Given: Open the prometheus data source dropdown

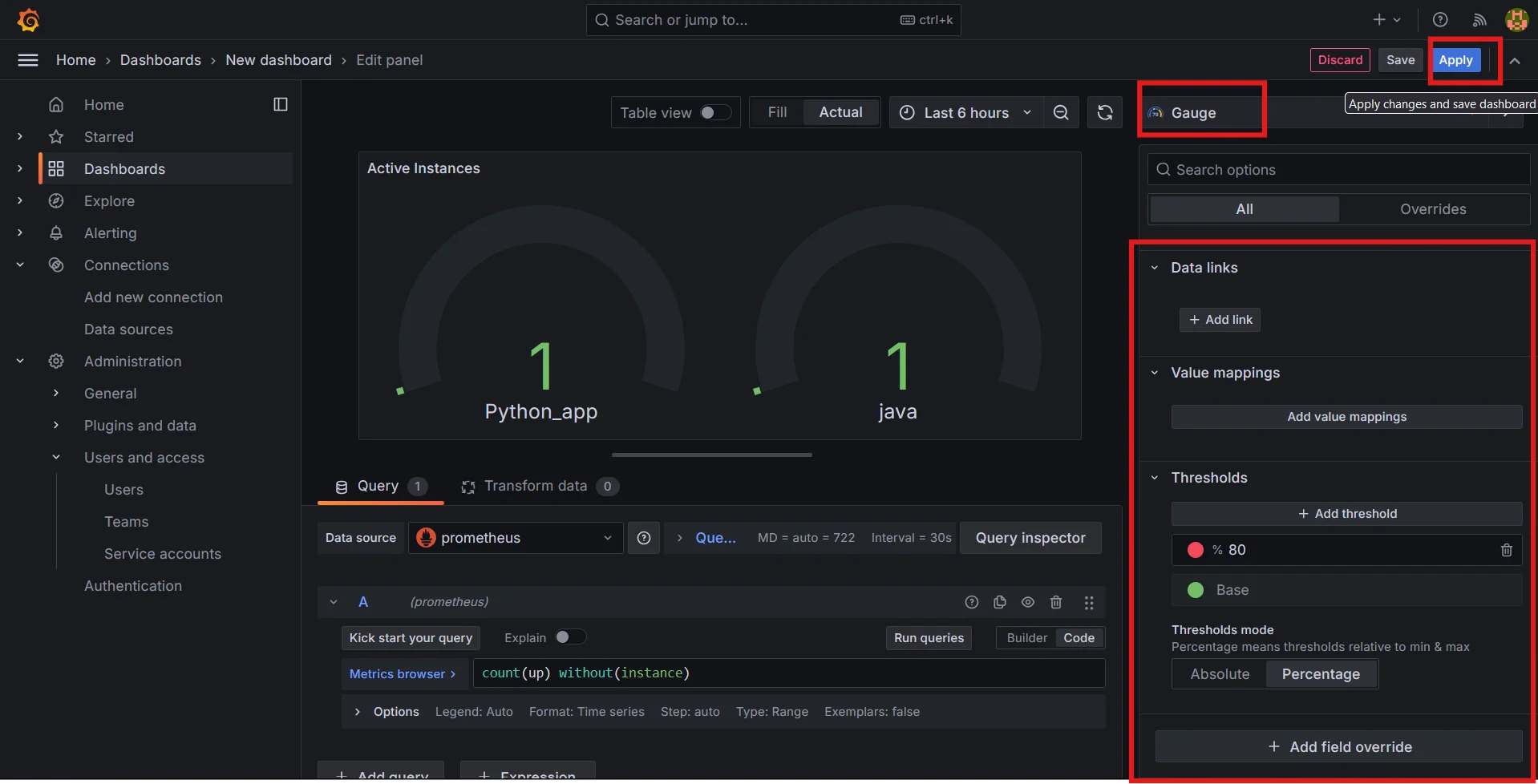Looking at the screenshot, I should [516, 538].
